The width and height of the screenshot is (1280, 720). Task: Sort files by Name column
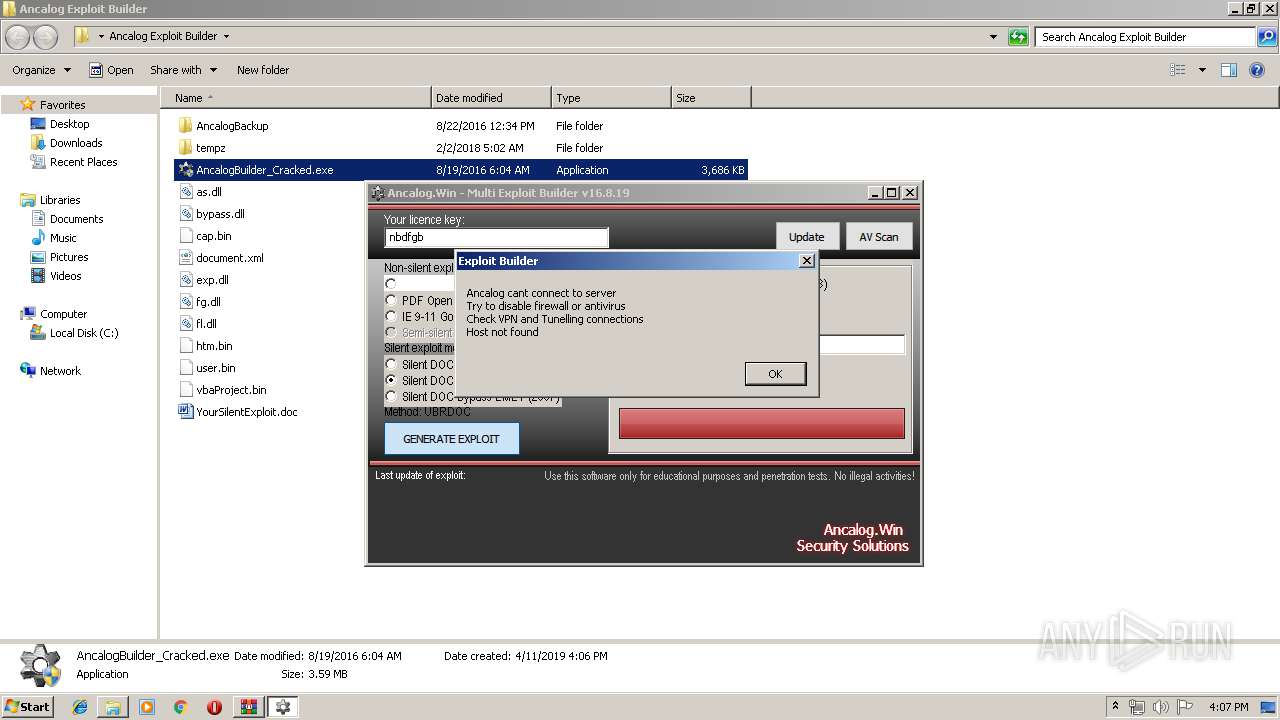pos(295,98)
